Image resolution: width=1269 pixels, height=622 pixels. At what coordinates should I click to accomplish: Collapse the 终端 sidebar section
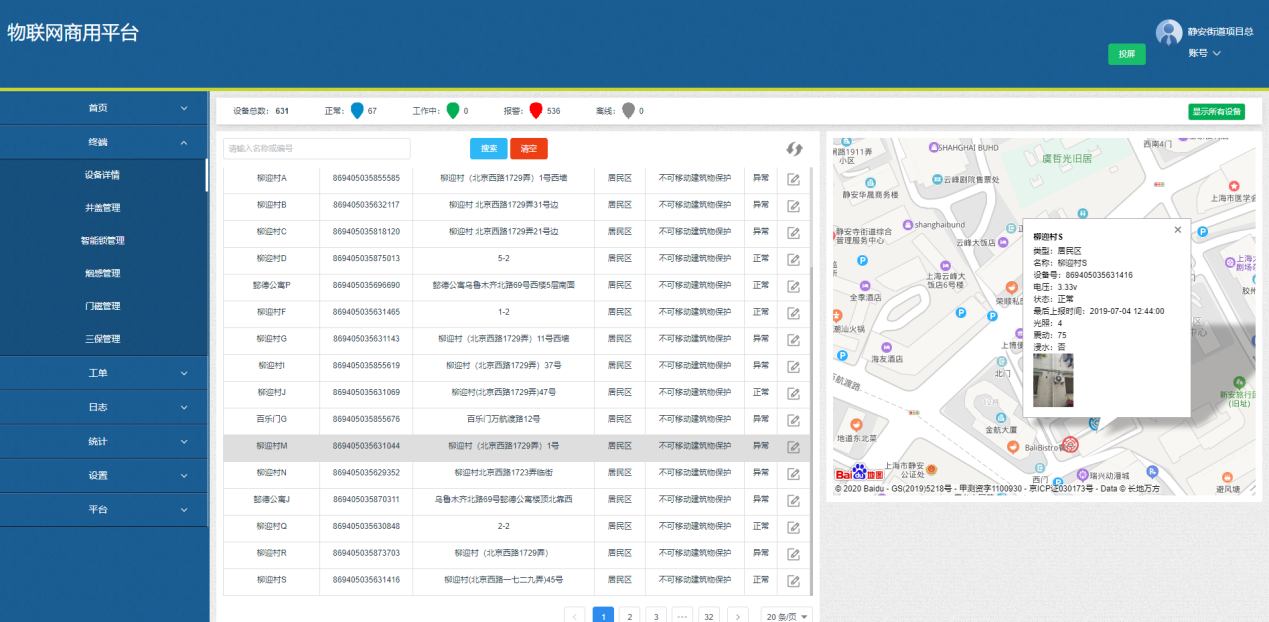coord(104,142)
